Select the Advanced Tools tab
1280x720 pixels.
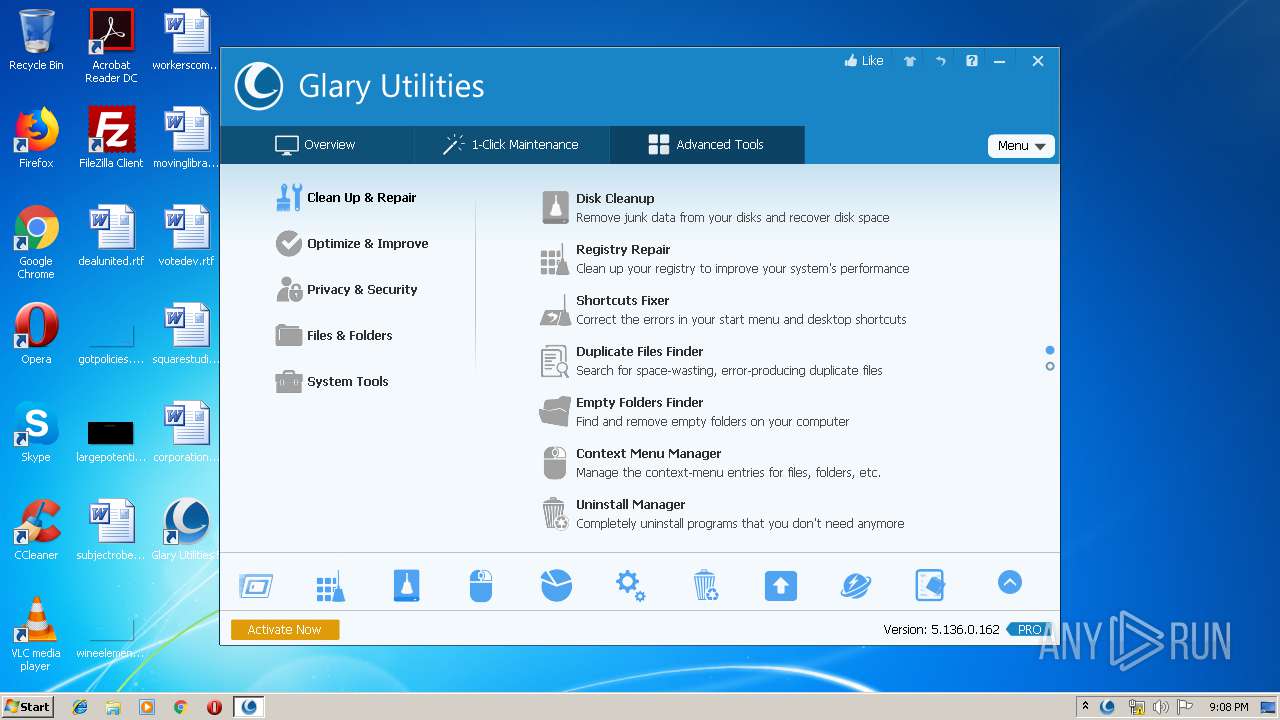click(x=706, y=145)
